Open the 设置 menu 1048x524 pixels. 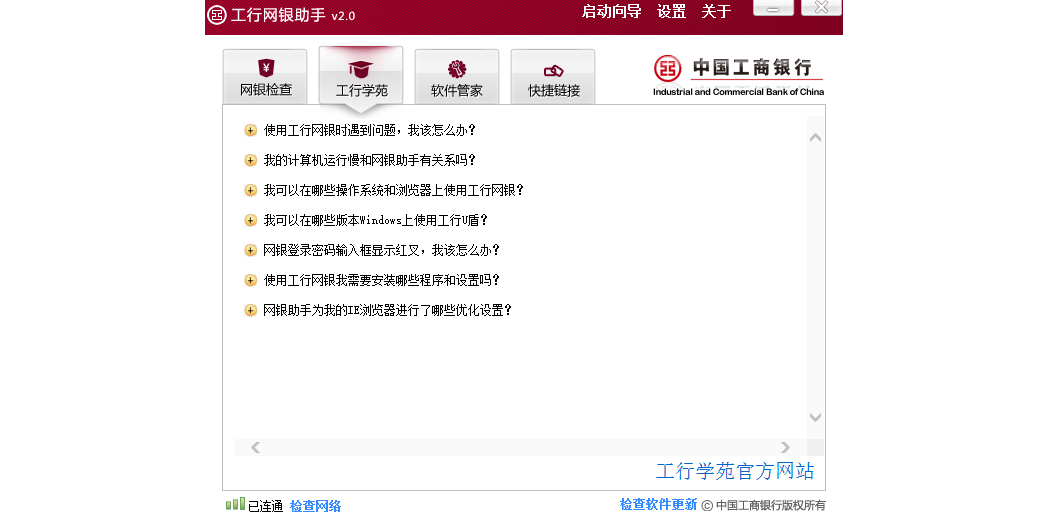pos(671,11)
